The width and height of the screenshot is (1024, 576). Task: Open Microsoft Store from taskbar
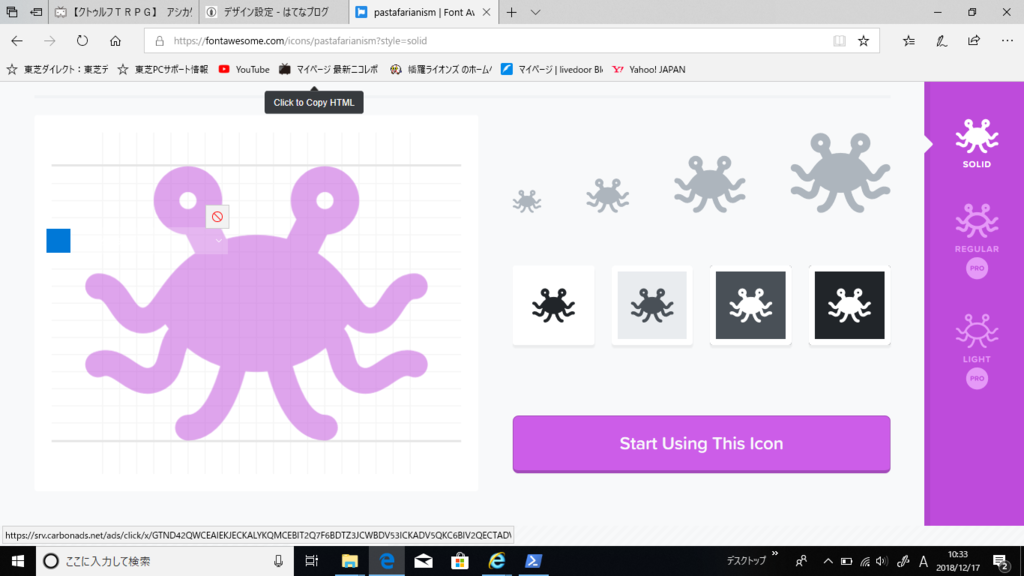click(x=460, y=561)
